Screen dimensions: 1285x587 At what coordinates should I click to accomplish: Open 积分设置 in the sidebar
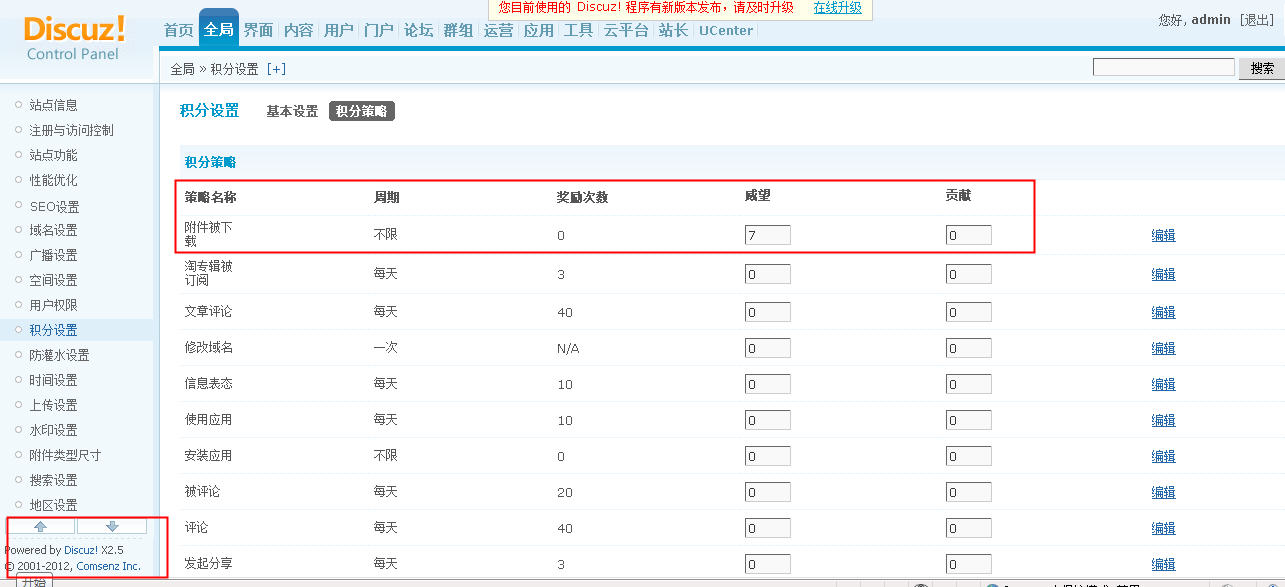coord(53,330)
